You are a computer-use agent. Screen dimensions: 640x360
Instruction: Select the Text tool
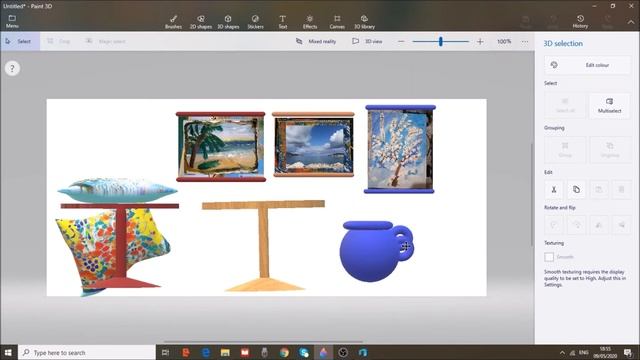(282, 22)
